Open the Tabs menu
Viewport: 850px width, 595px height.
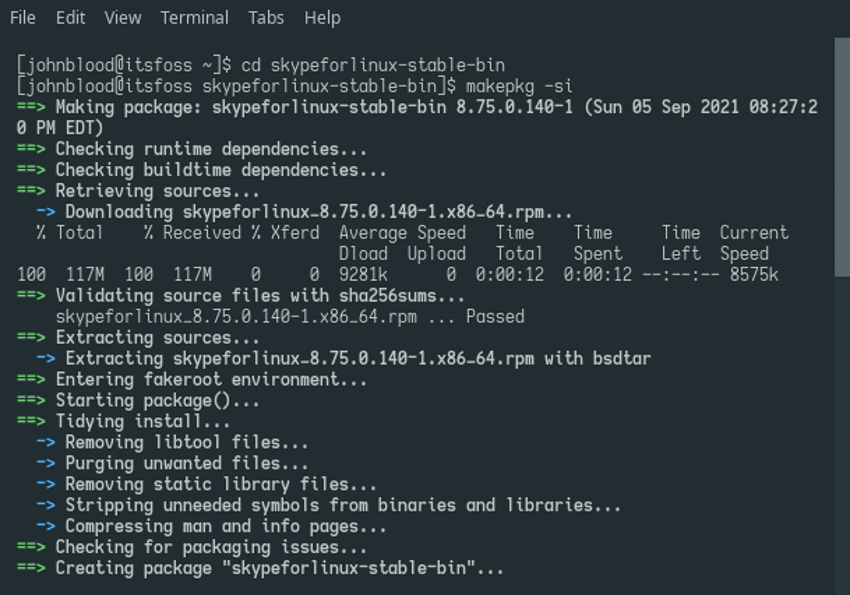coord(266,17)
